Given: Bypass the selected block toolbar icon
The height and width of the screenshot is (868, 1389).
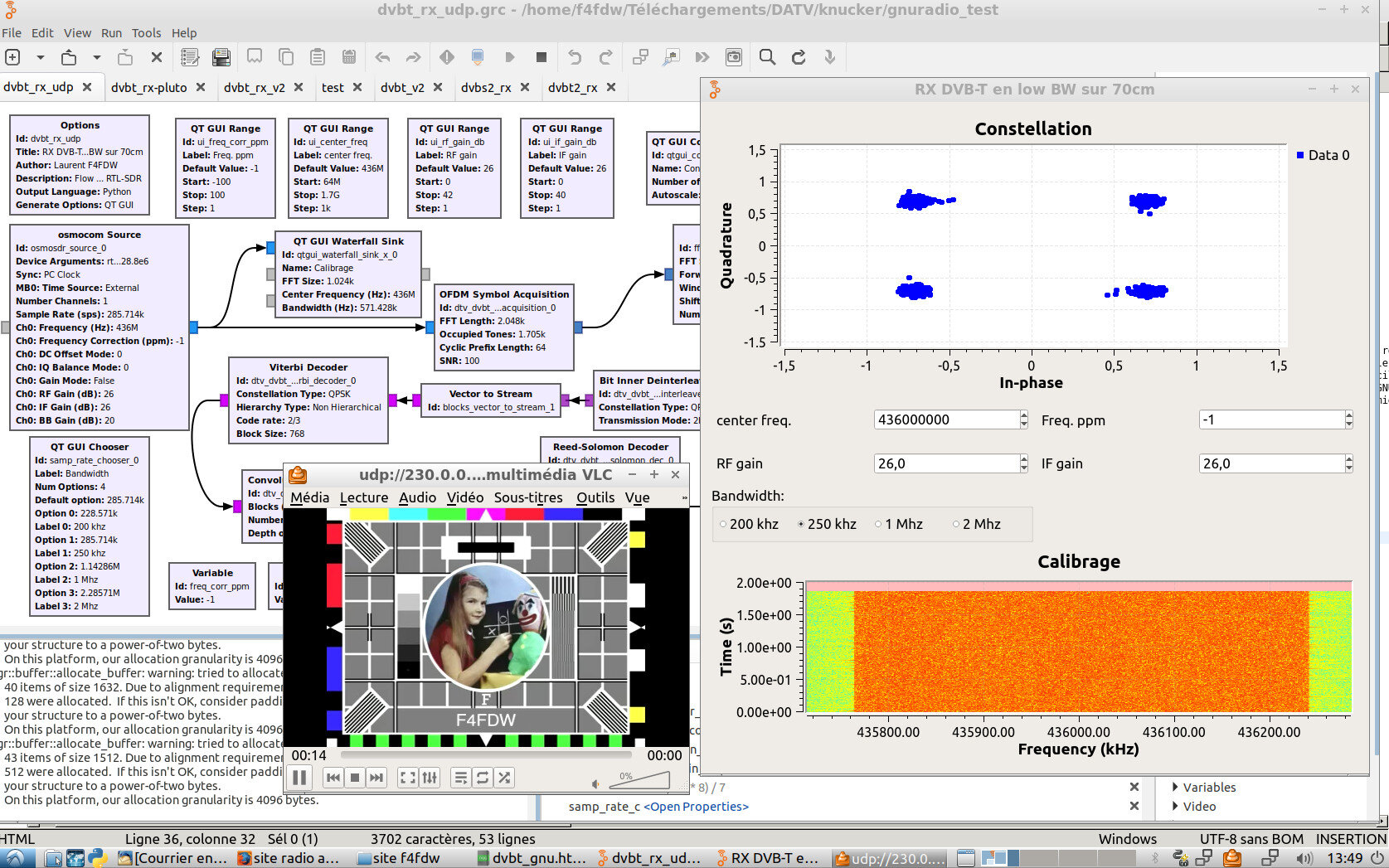Looking at the screenshot, I should (702, 57).
